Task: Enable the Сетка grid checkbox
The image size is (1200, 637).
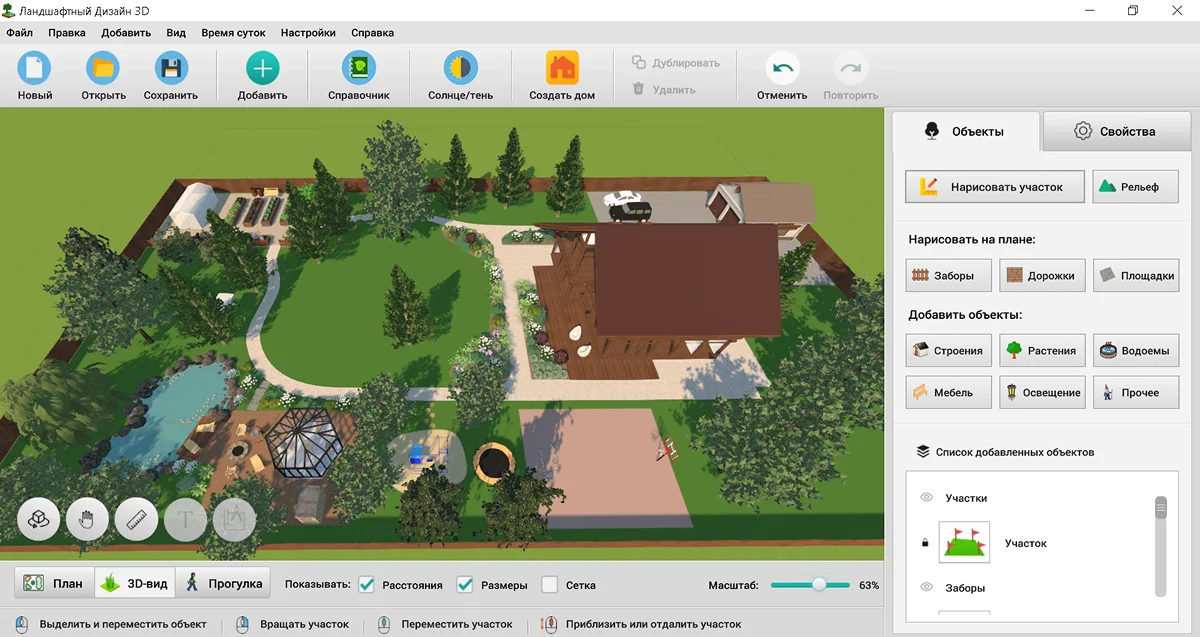Action: coord(549,585)
